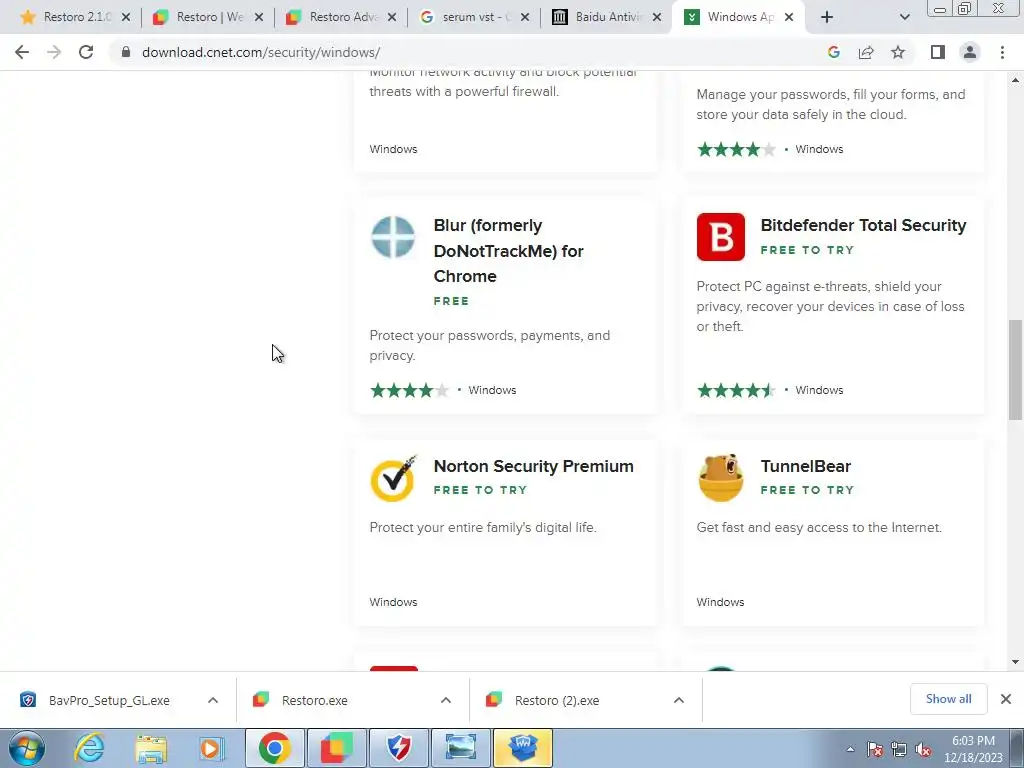
Task: Click Show all downloads
Action: point(948,699)
